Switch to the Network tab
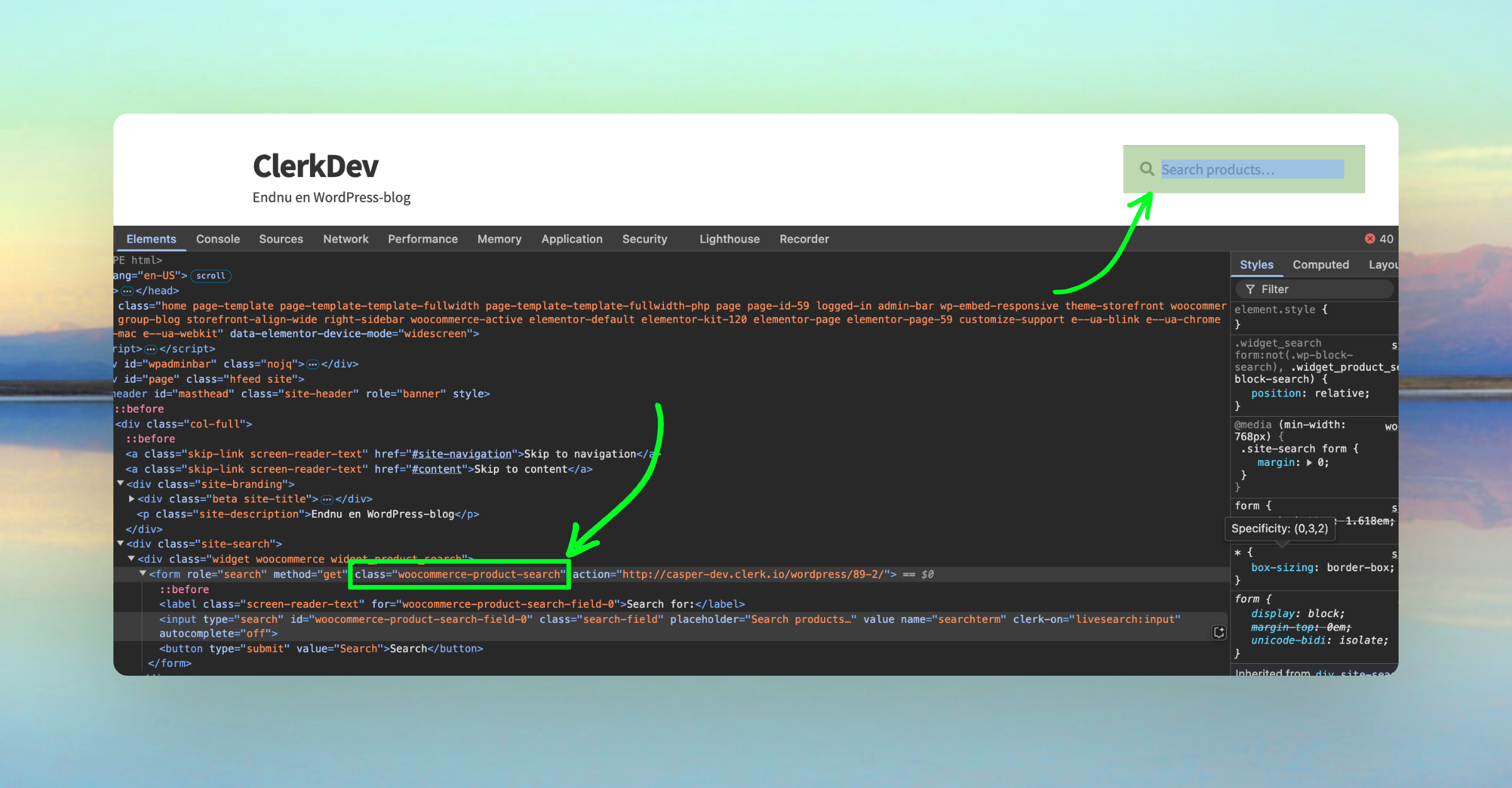Viewport: 1512px width, 788px height. pos(345,239)
